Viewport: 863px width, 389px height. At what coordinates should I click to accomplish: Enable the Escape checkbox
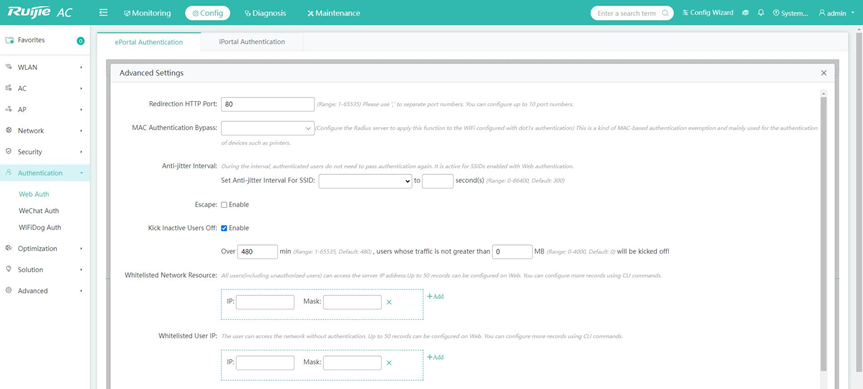(x=224, y=205)
